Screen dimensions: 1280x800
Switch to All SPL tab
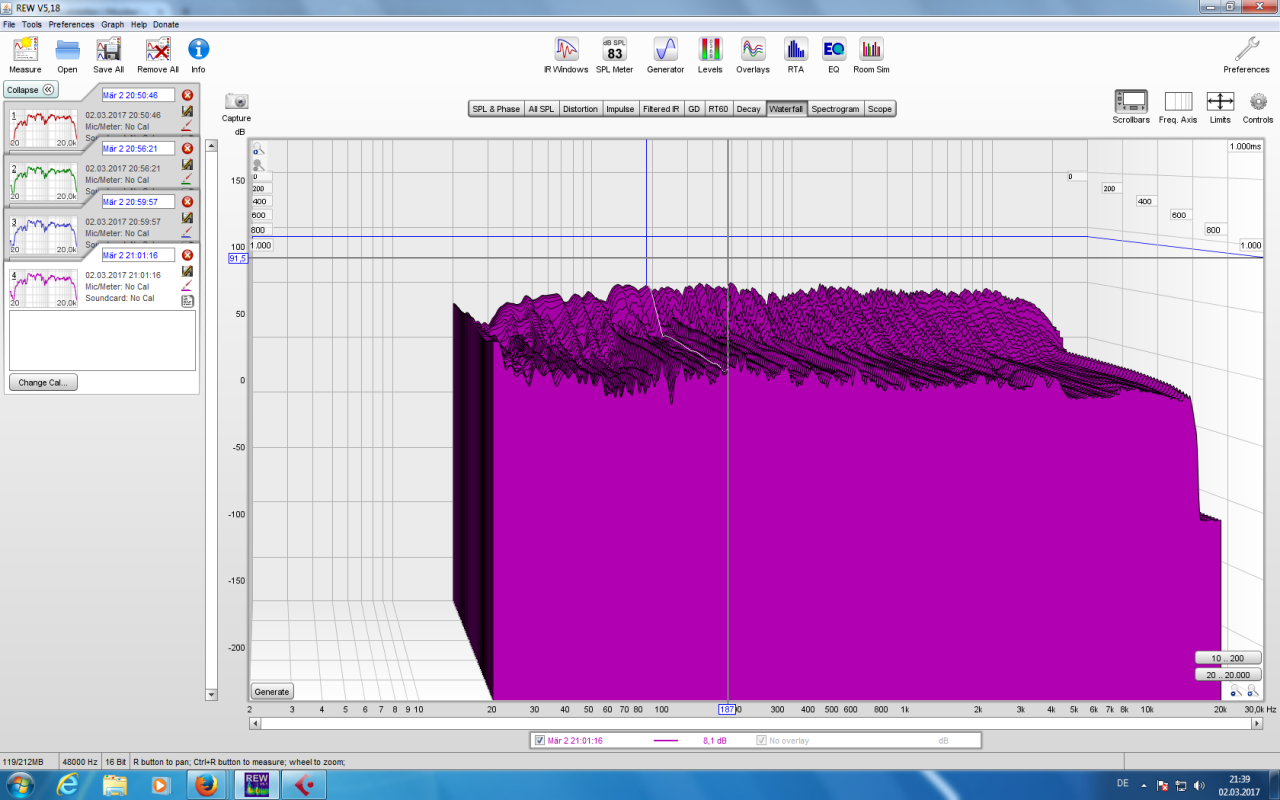[541, 109]
